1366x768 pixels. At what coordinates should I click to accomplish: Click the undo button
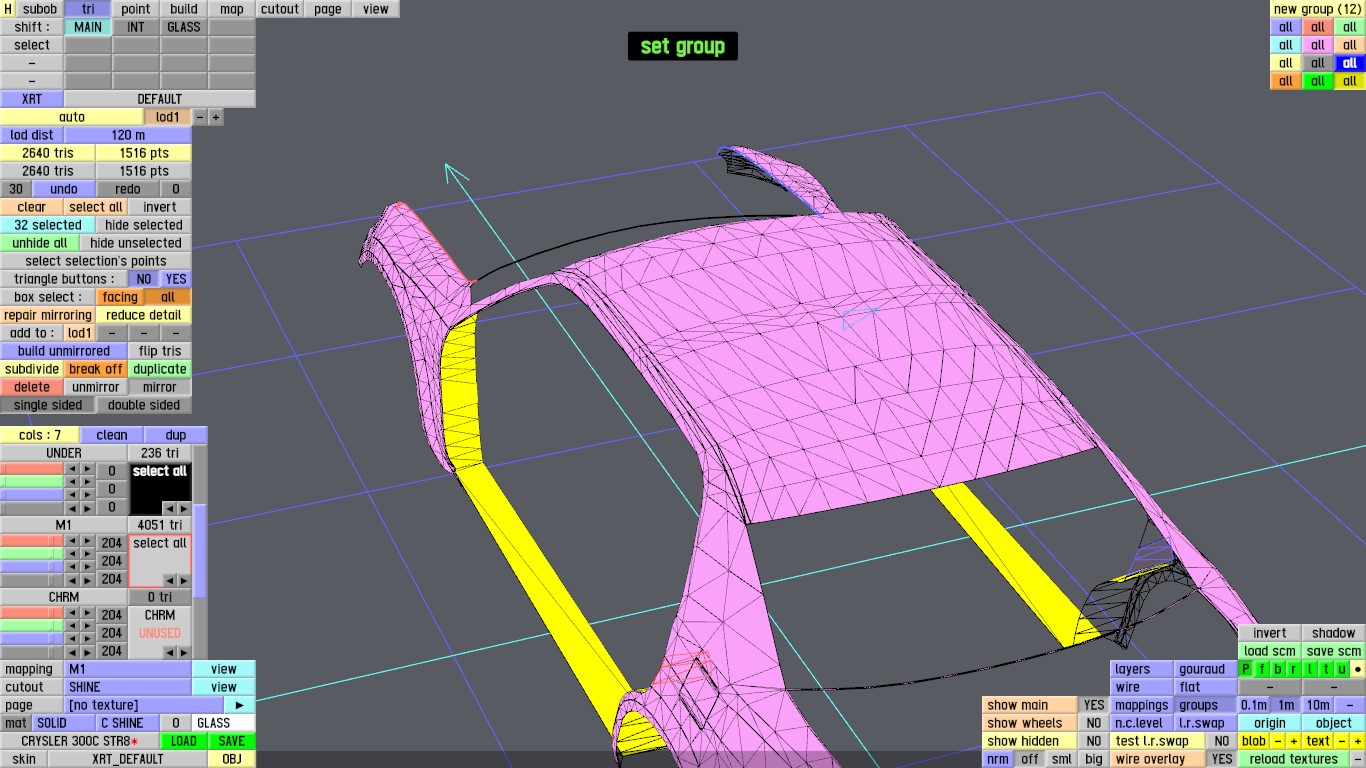(64, 189)
